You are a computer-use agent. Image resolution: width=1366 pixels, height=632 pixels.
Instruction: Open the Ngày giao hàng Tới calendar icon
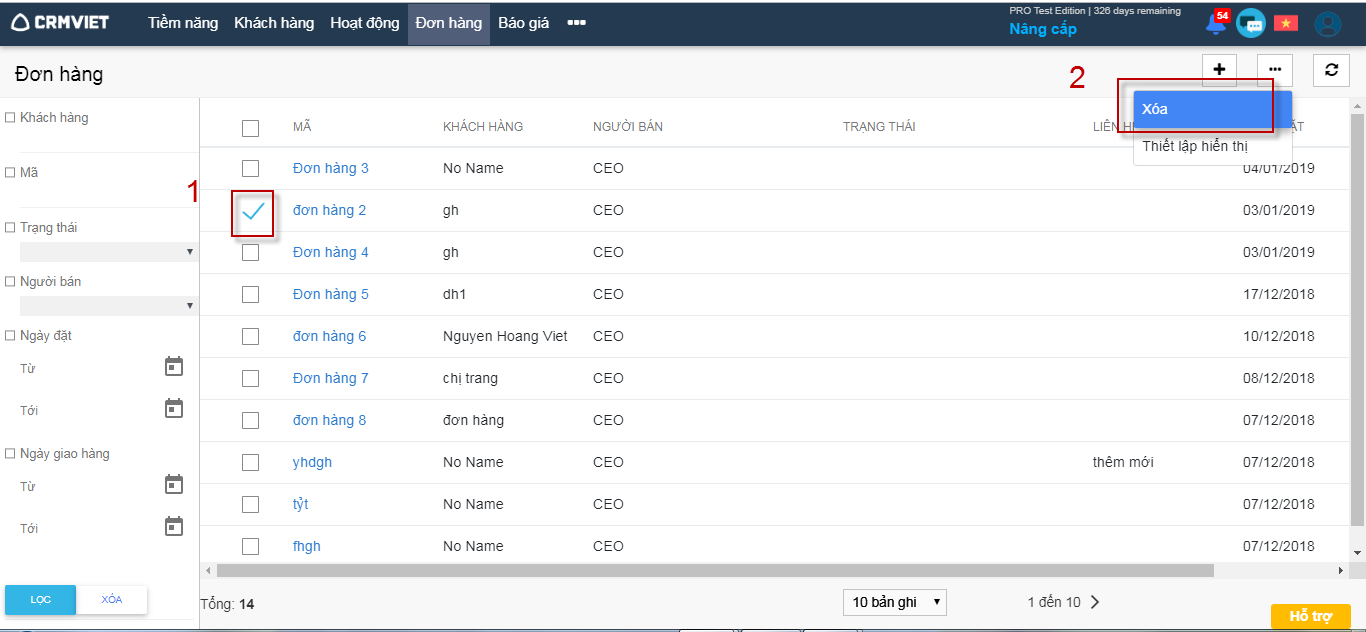pos(174,527)
